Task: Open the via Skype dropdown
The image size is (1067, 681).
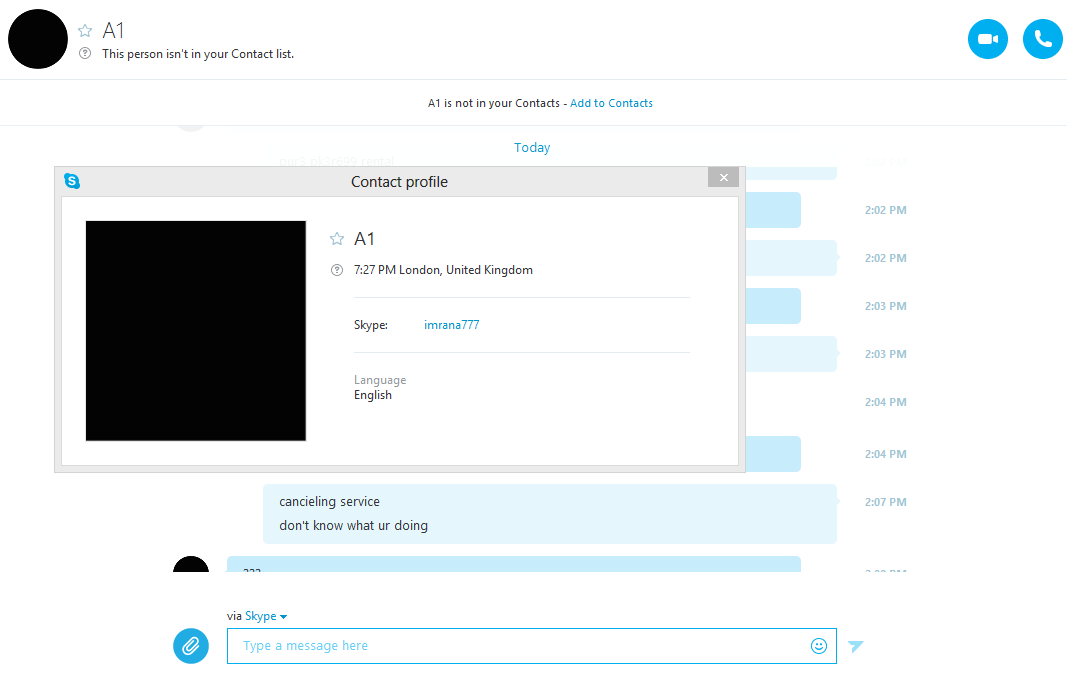Action: pyautogui.click(x=265, y=616)
